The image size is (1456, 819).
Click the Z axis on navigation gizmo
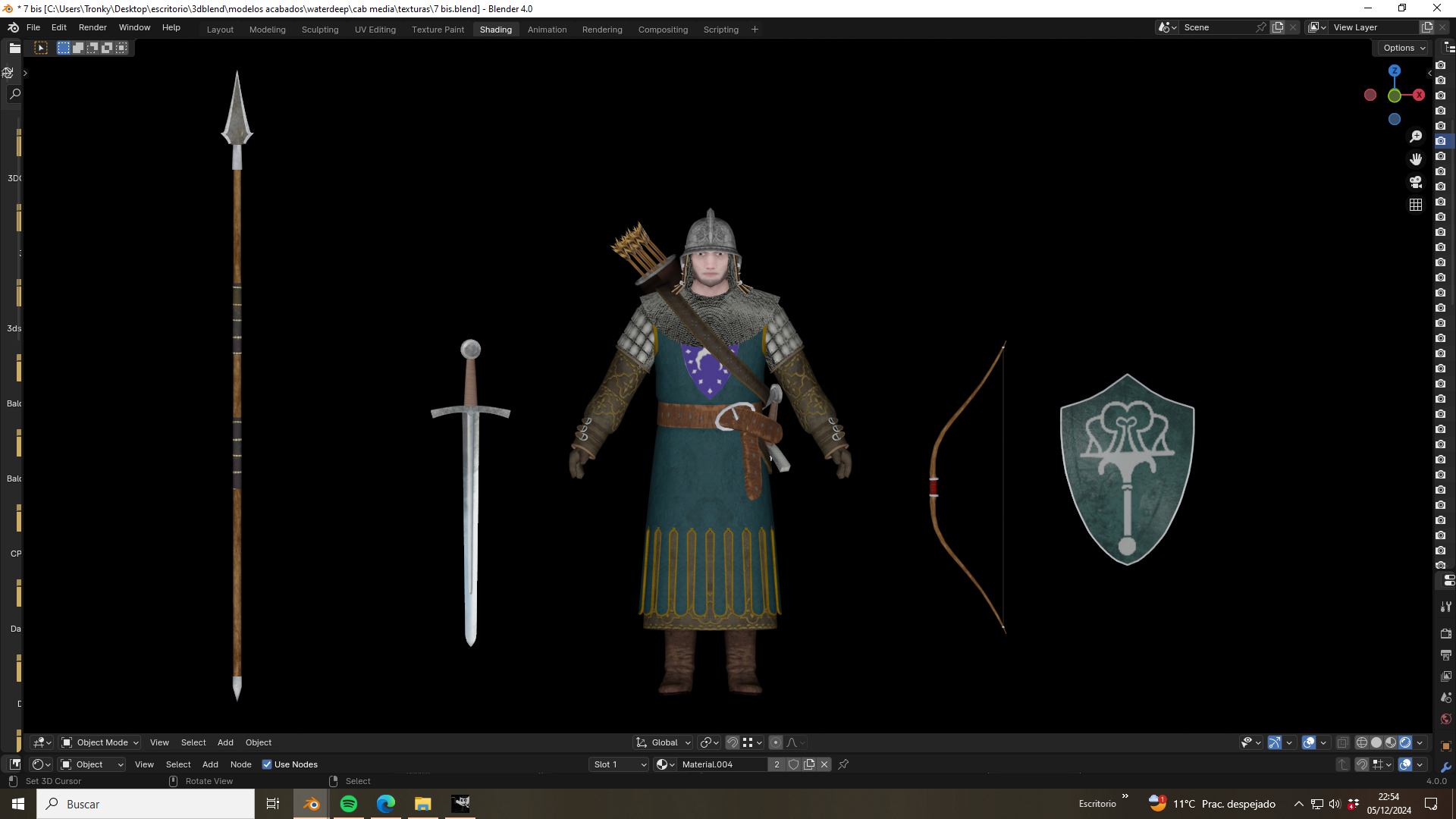click(1394, 71)
